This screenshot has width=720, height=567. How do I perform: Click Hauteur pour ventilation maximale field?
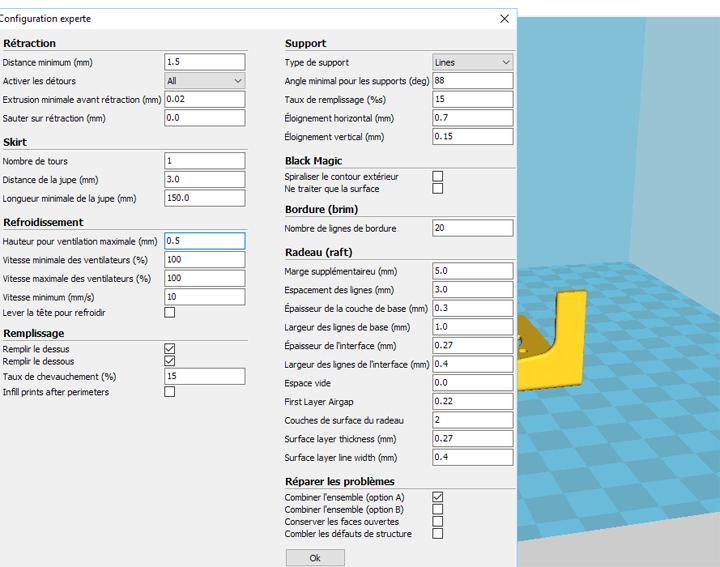(205, 241)
